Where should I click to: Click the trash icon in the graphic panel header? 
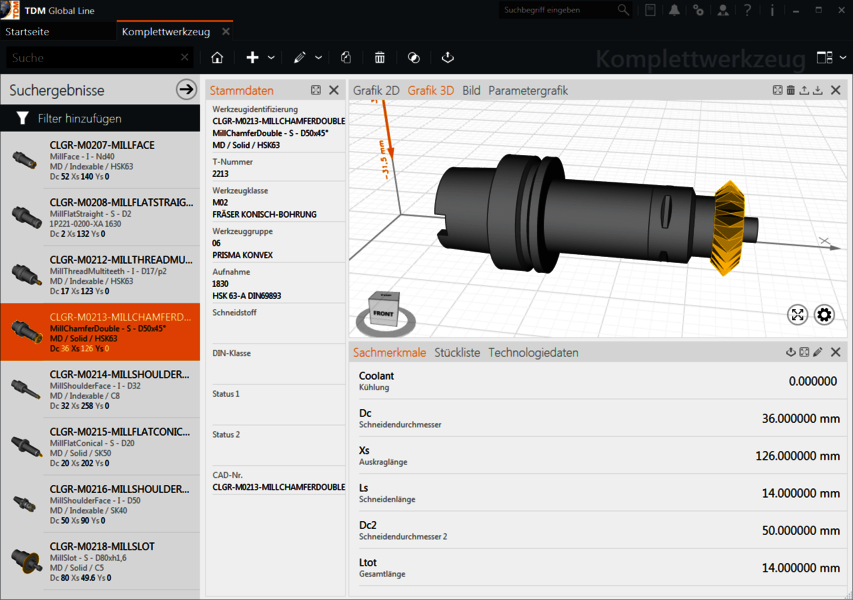pos(790,90)
